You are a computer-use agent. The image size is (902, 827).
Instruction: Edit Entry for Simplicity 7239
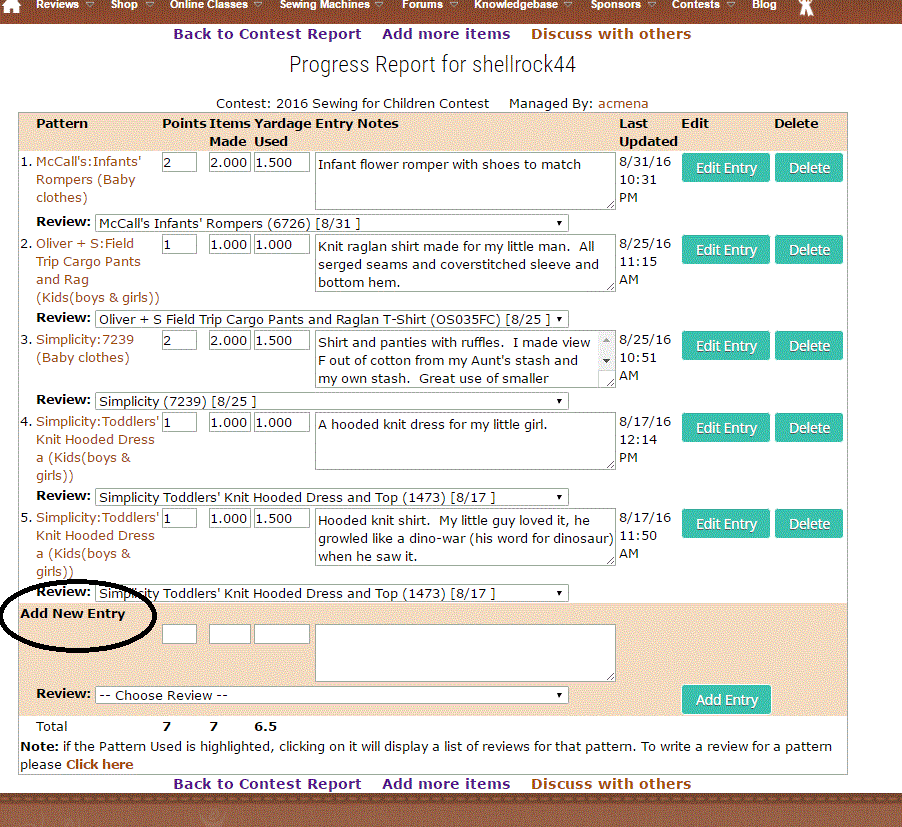(726, 346)
